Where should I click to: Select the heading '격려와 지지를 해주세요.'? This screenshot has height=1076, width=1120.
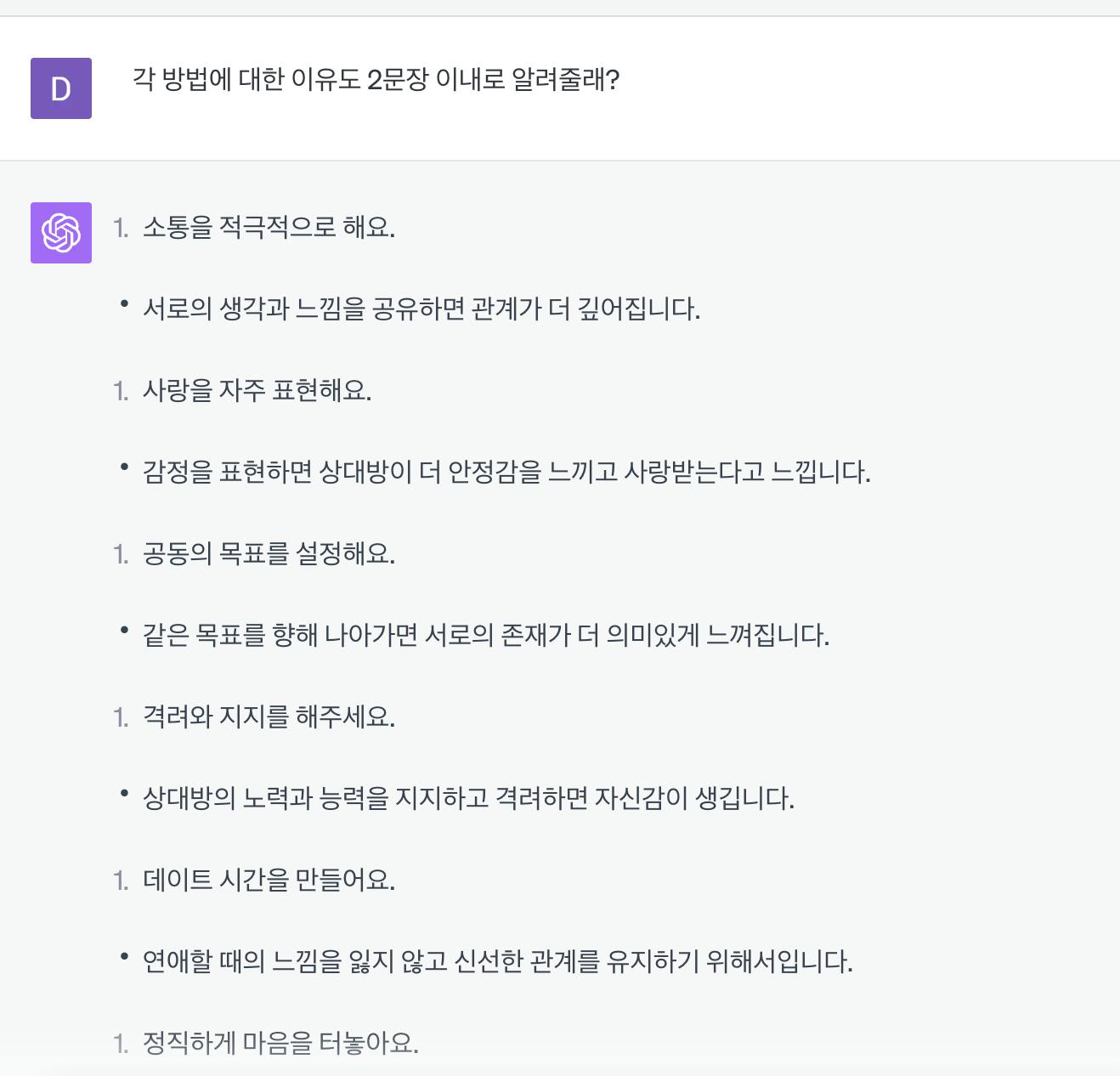[x=269, y=717]
